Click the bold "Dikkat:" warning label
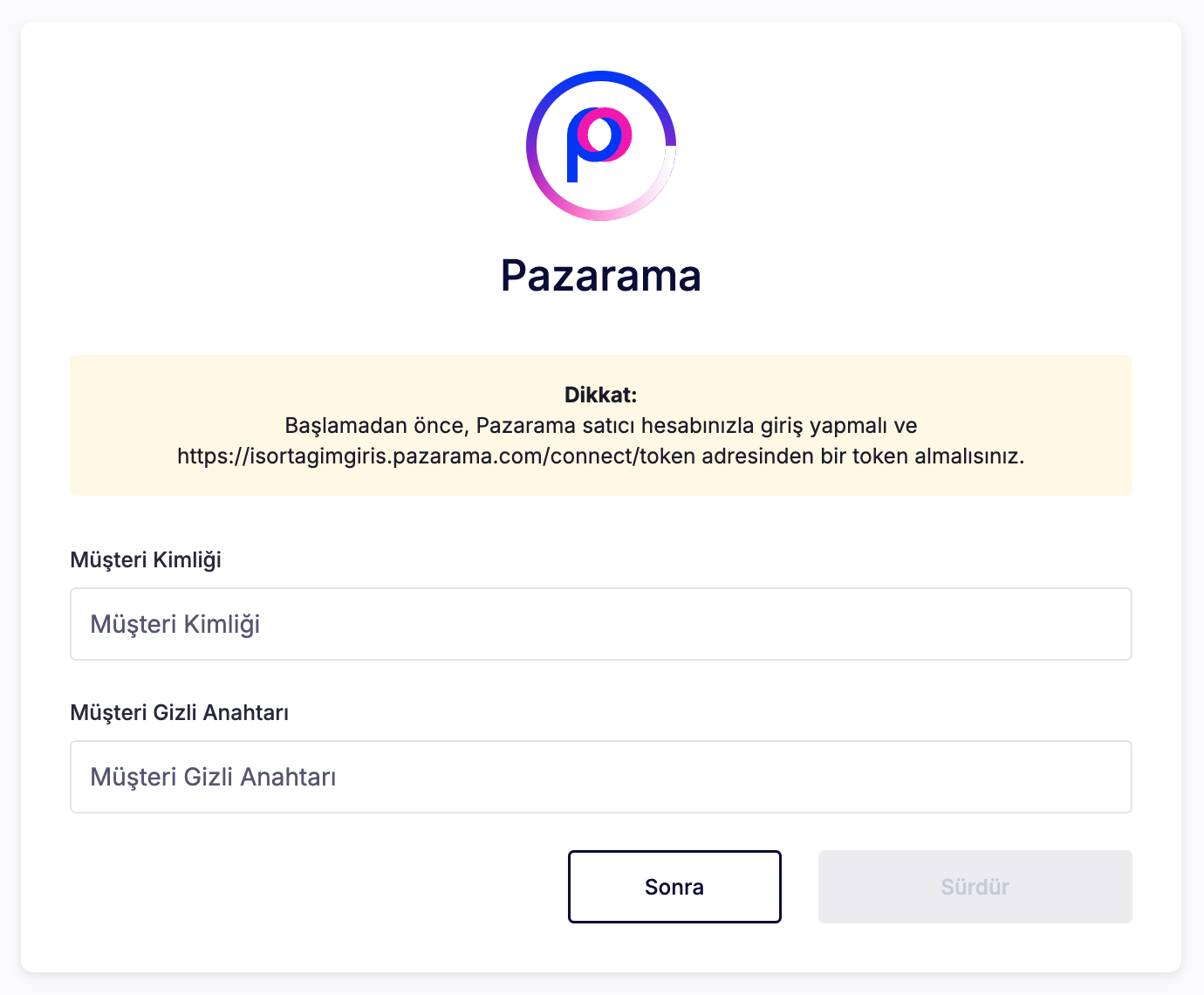 click(601, 395)
